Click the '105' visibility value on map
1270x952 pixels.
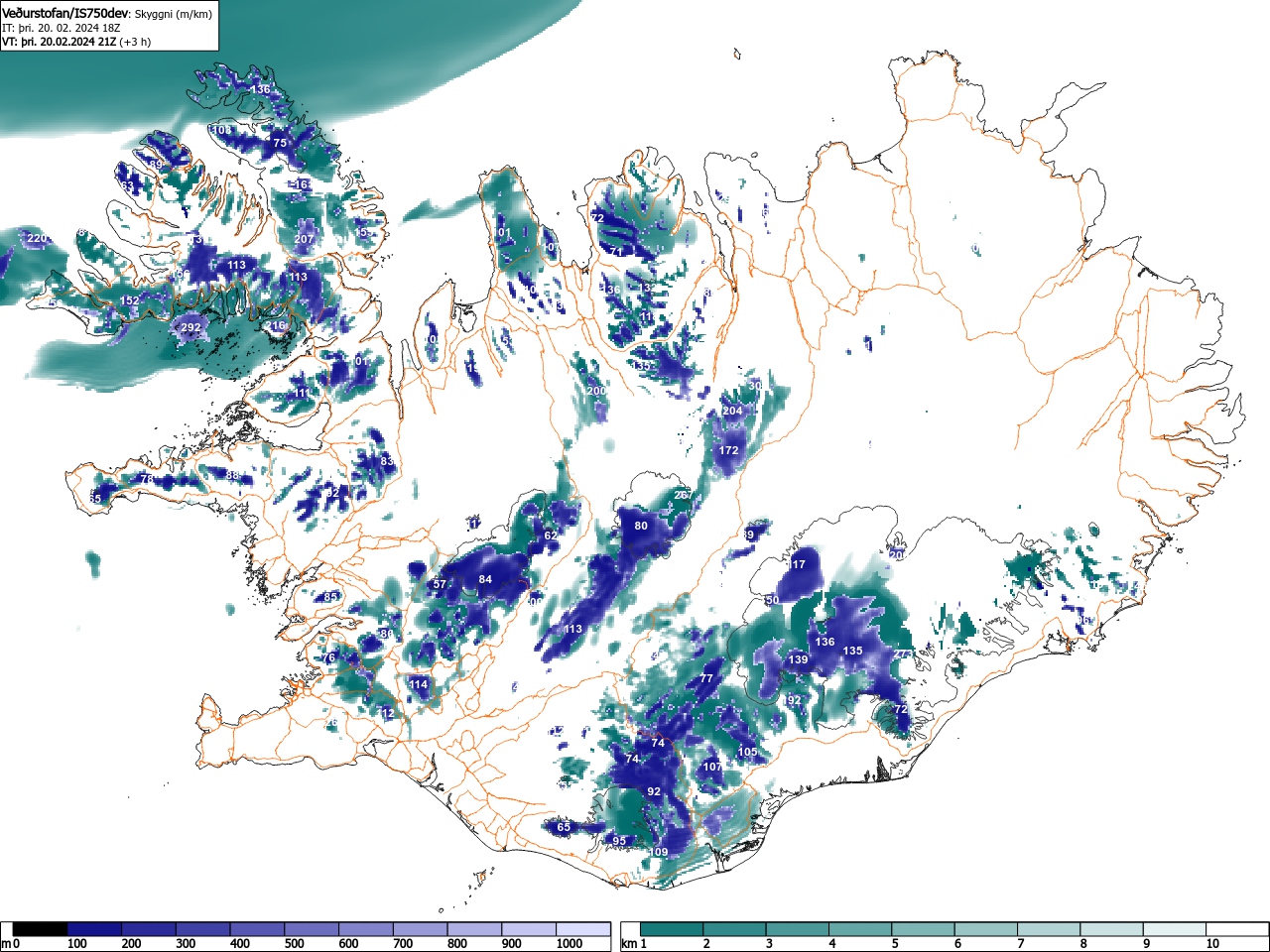coord(747,752)
